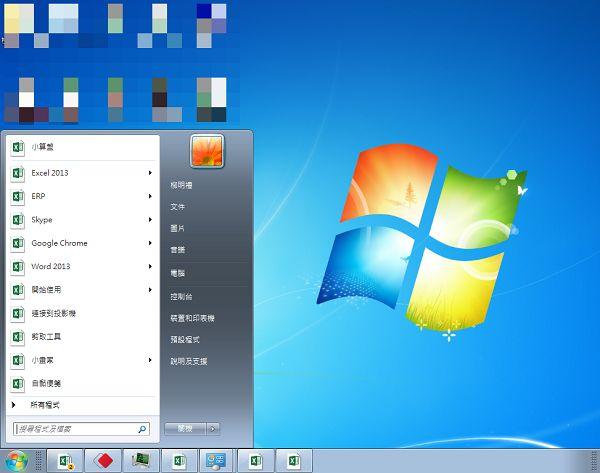Click the flower user account picture
Image resolution: width=600 pixels, height=473 pixels.
(207, 151)
